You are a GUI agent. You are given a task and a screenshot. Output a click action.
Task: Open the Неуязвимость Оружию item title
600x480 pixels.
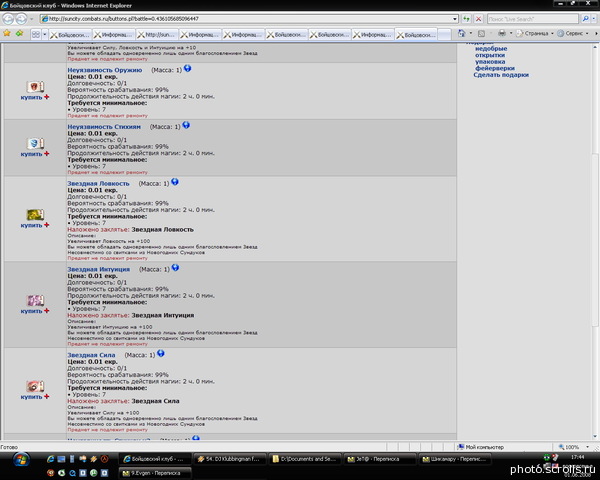105,70
